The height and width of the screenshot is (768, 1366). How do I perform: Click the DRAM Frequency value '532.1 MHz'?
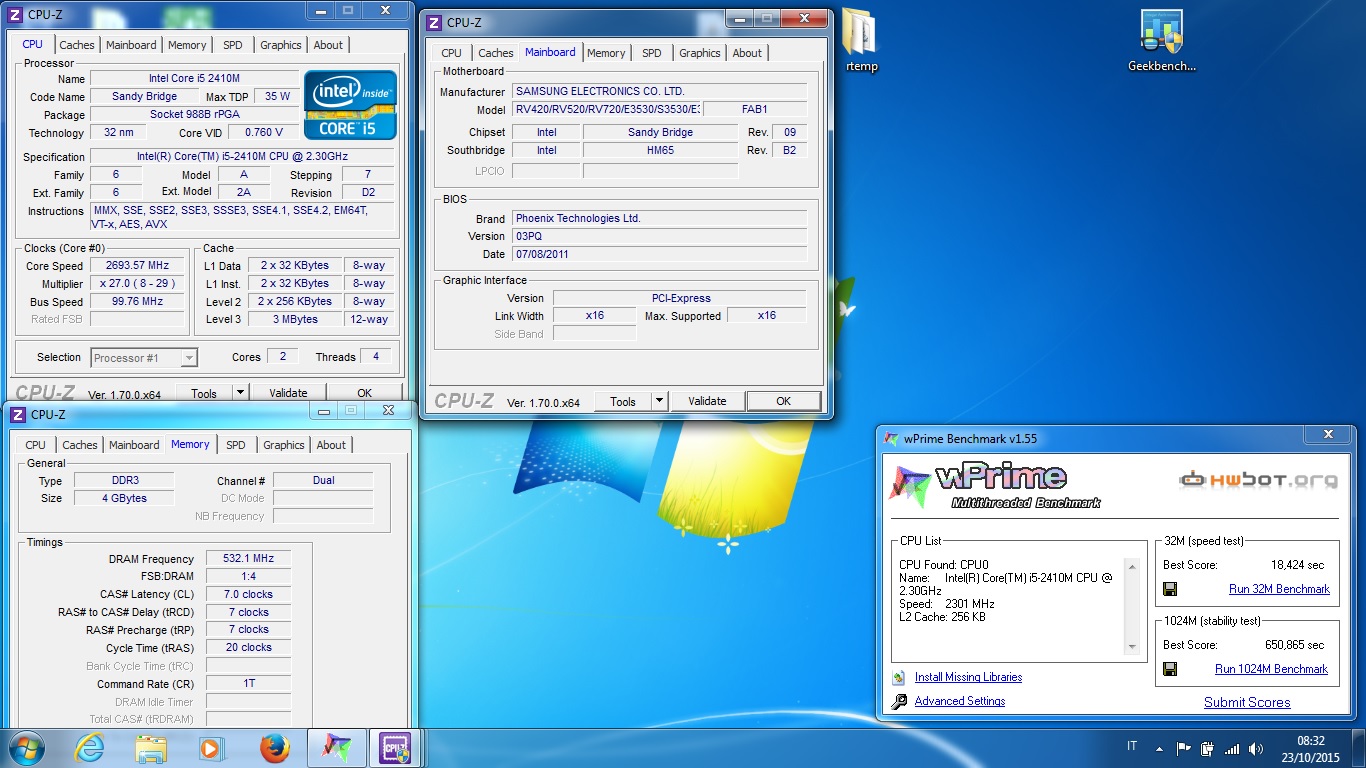click(249, 559)
